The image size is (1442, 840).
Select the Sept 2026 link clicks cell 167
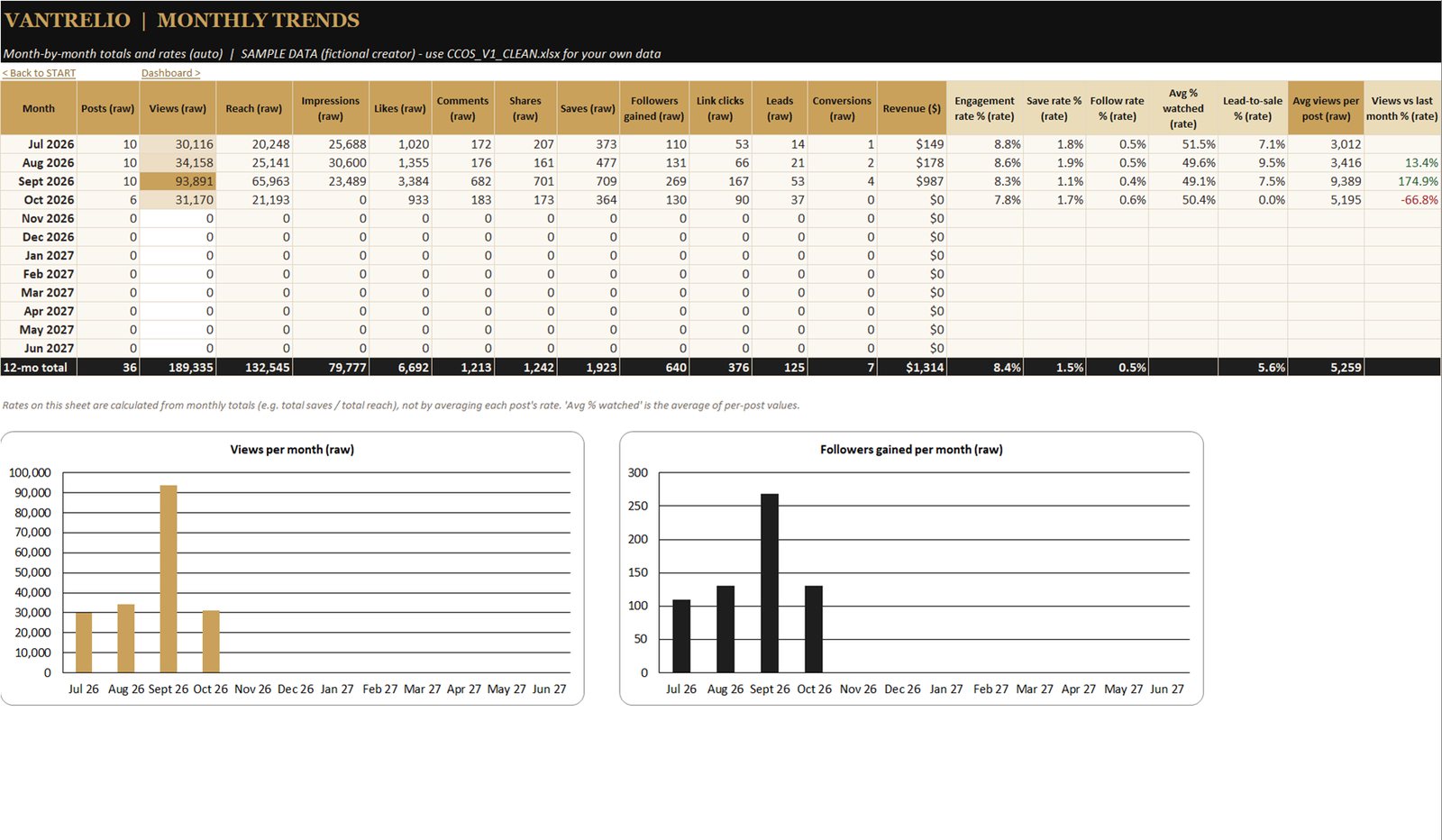tap(720, 181)
